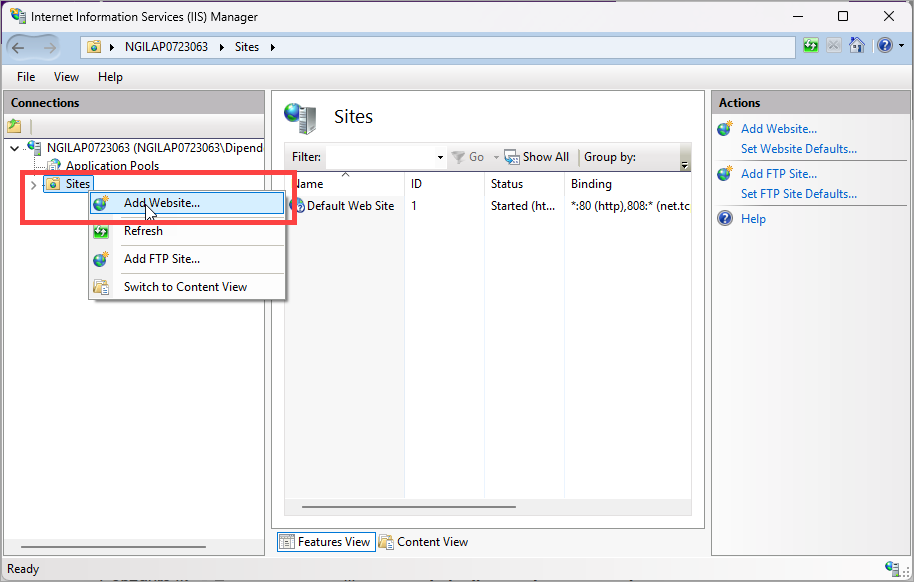This screenshot has width=914, height=582.
Task: Expand the arrow after Sites in address bar
Action: tap(272, 47)
